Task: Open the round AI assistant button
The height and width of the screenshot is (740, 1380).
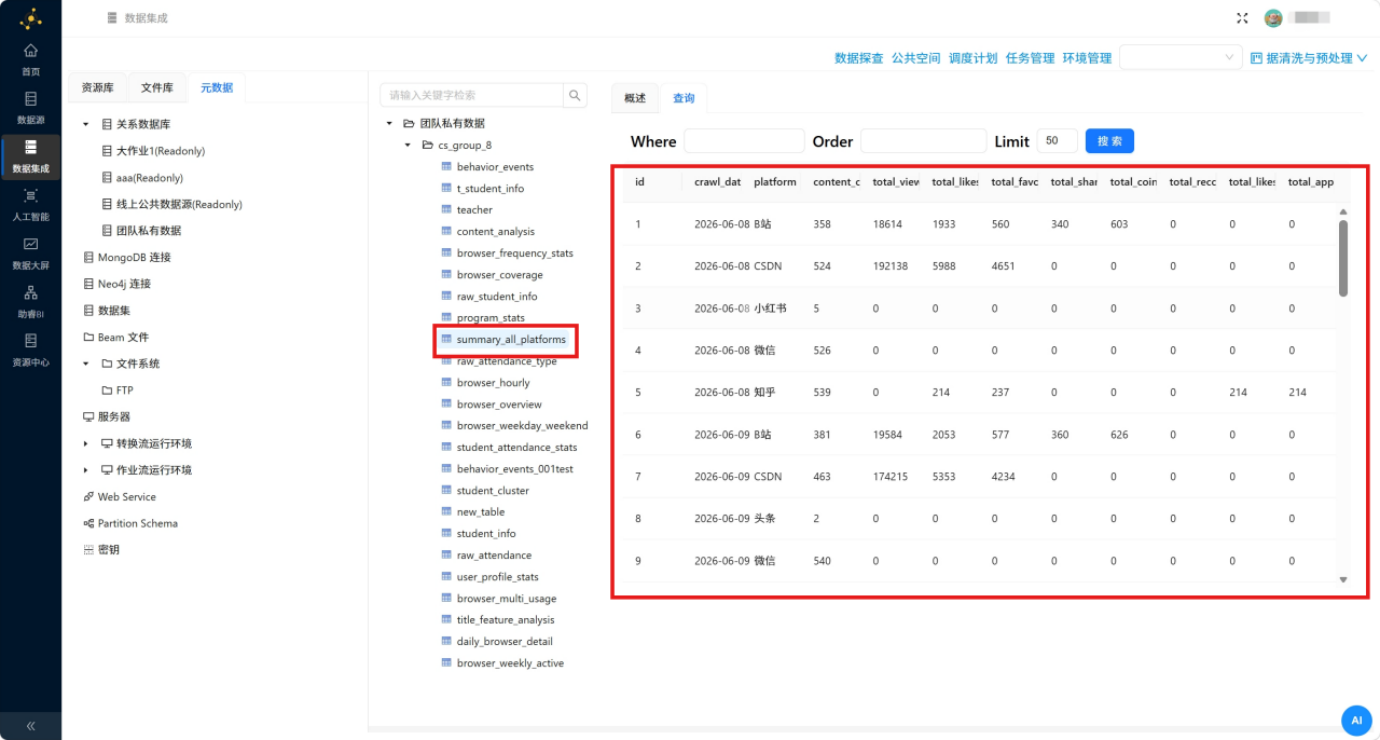Action: pos(1356,720)
